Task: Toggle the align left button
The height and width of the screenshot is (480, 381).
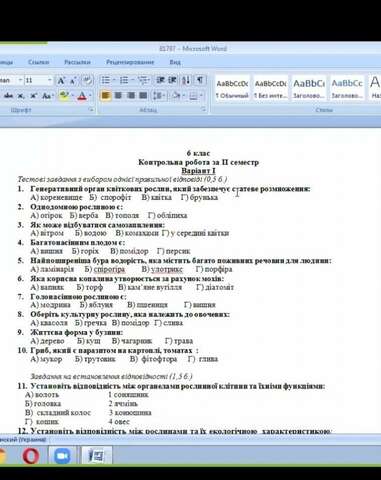Action: coord(106,96)
